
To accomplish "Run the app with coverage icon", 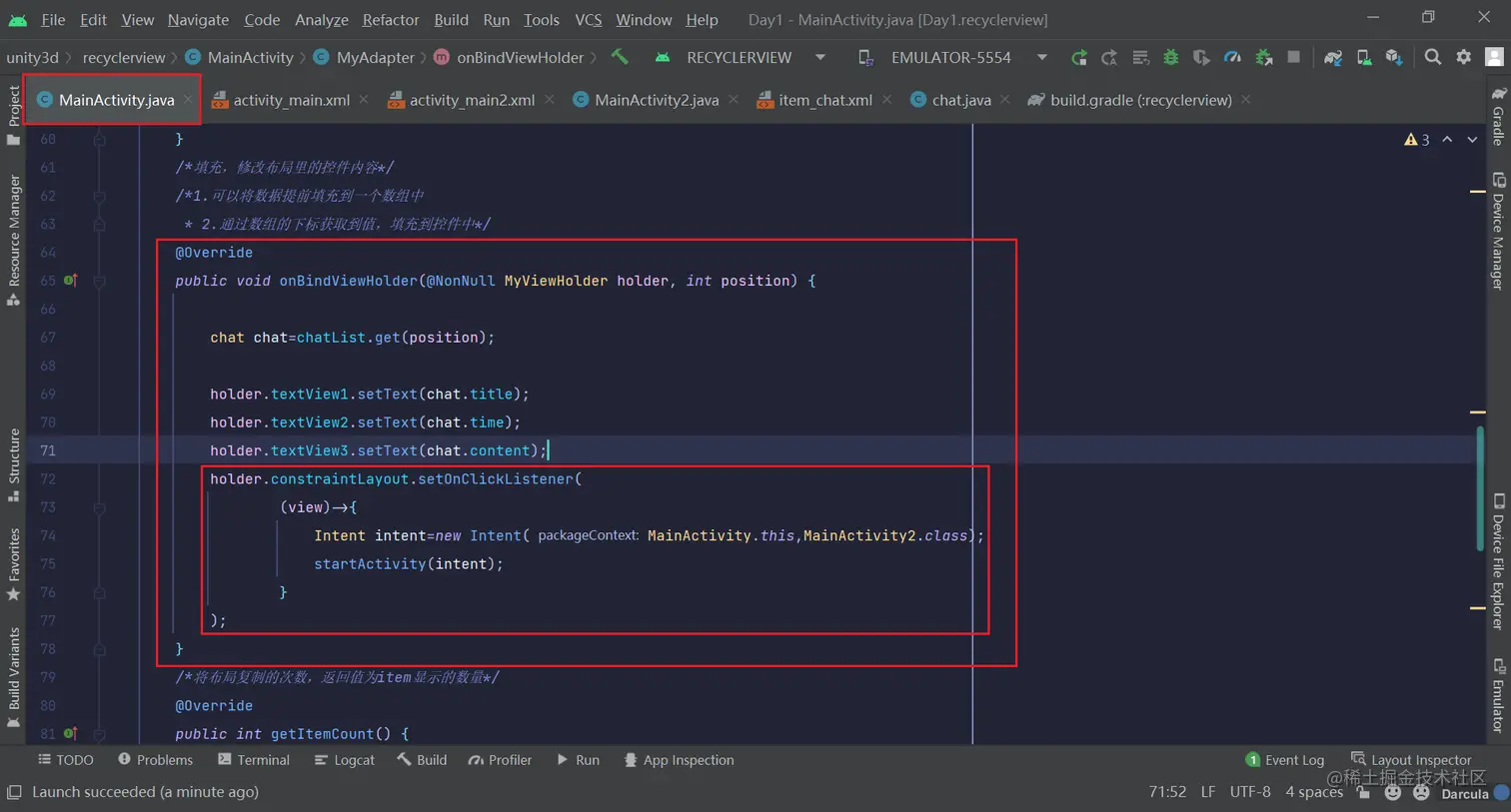I will (1201, 58).
